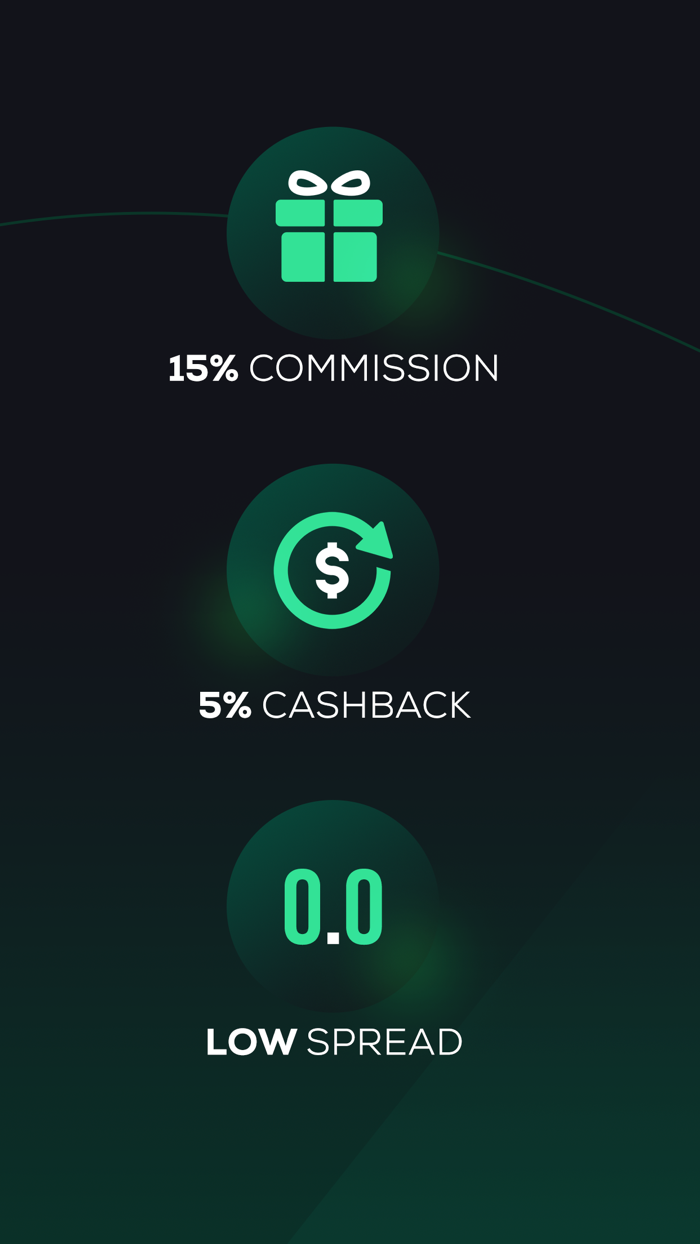The height and width of the screenshot is (1244, 700).
Task: Tap the lower body of gift box
Action: coord(329,257)
